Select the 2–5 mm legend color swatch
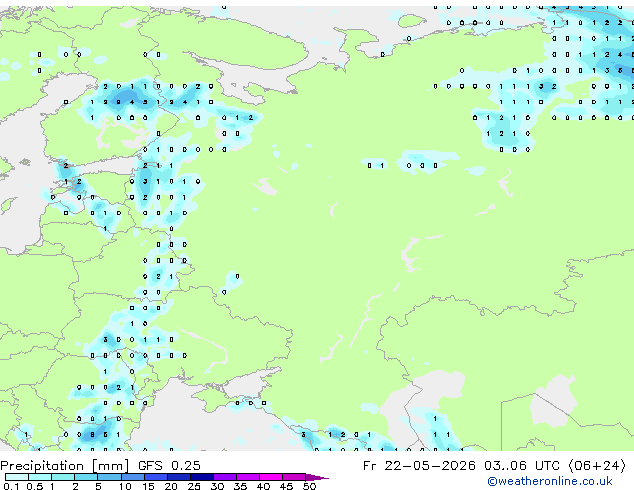 [86, 477]
